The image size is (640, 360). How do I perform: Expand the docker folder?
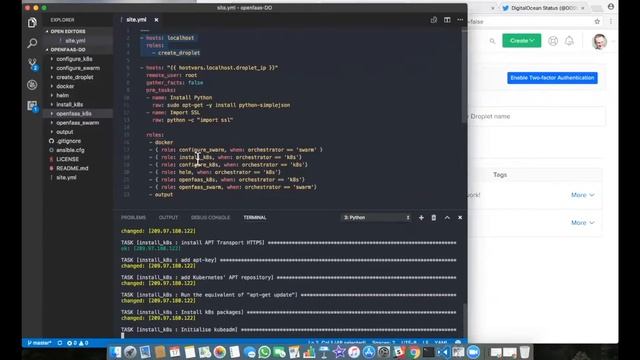[65, 86]
